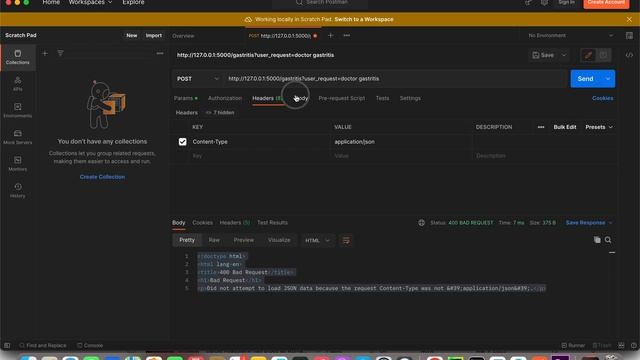Screen dimensions: 640x360
Task: Uncheck the Content-Type header checkbox
Action: click(182, 142)
